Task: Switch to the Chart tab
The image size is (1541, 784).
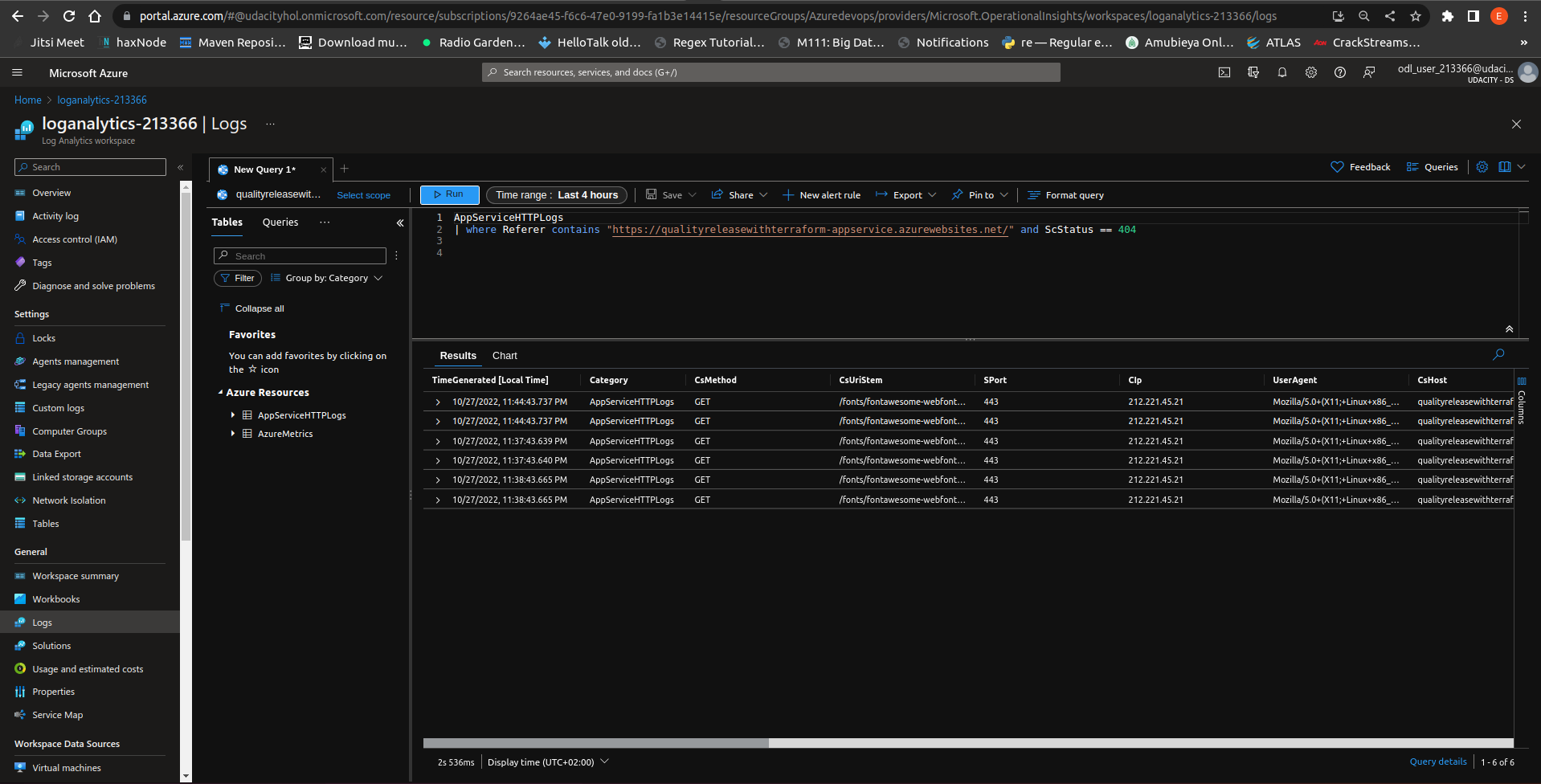Action: coord(505,355)
